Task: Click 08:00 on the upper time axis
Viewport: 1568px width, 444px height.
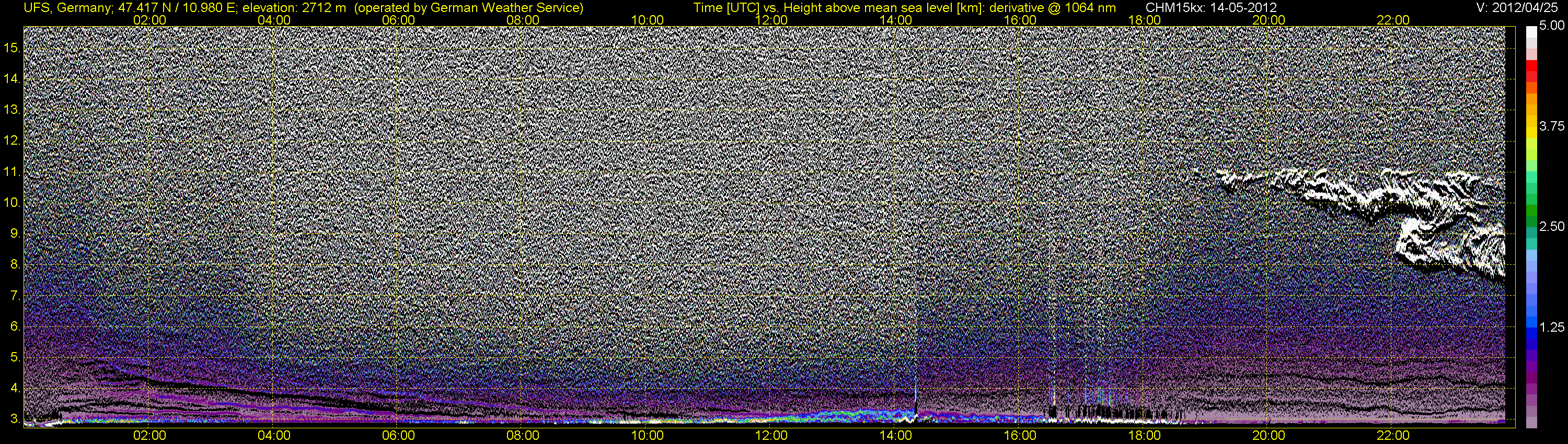Action: (x=523, y=20)
